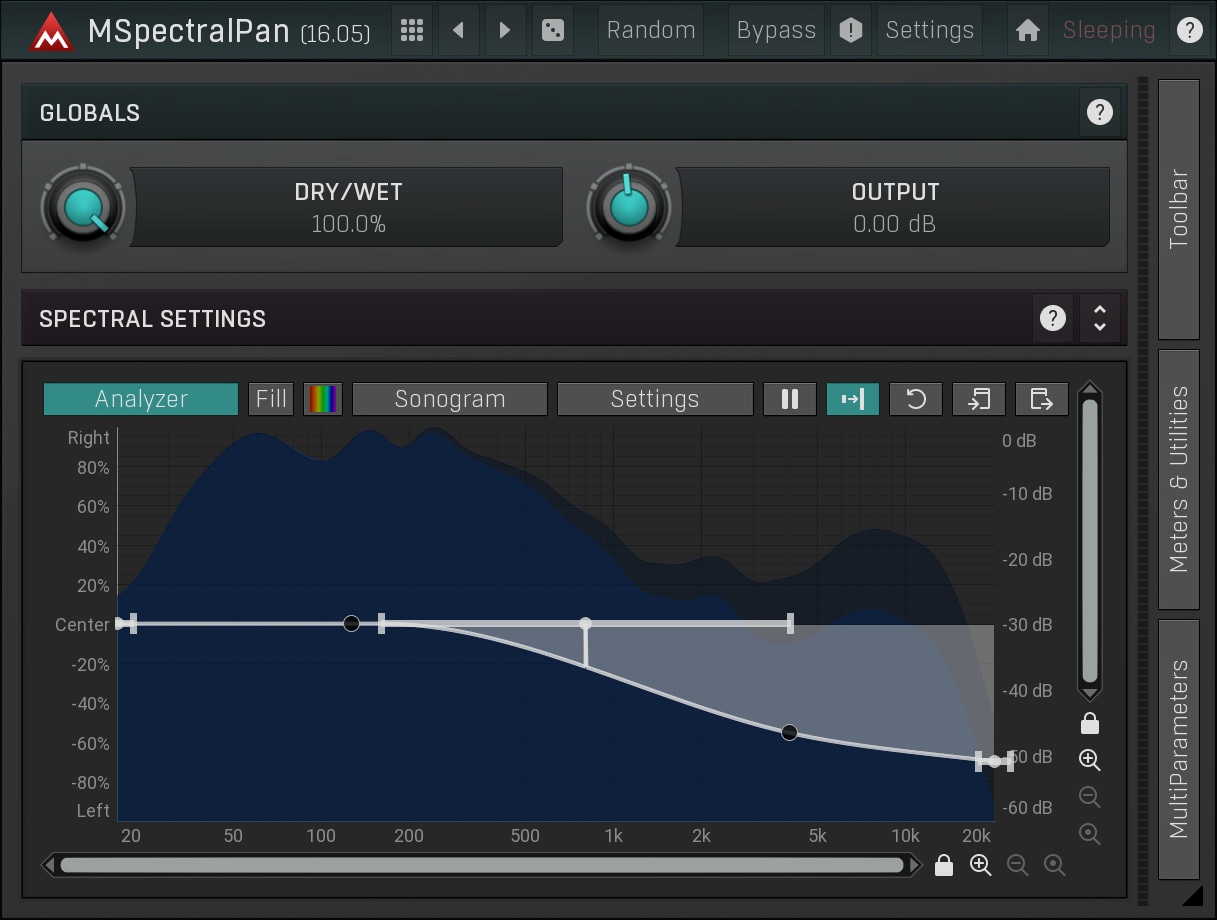The image size is (1217, 920).
Task: Click the -30 dB scale label
Action: (1027, 624)
